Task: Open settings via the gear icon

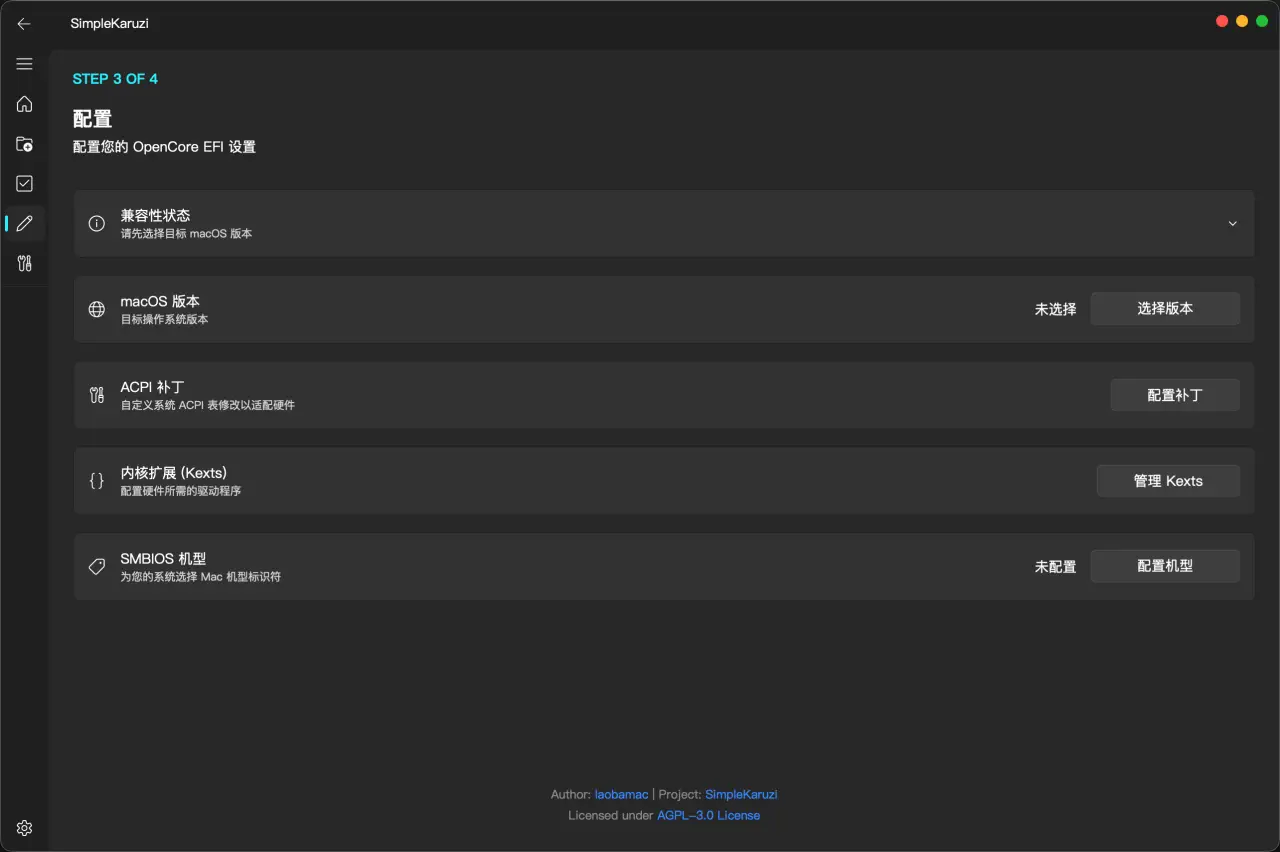Action: pyautogui.click(x=24, y=828)
